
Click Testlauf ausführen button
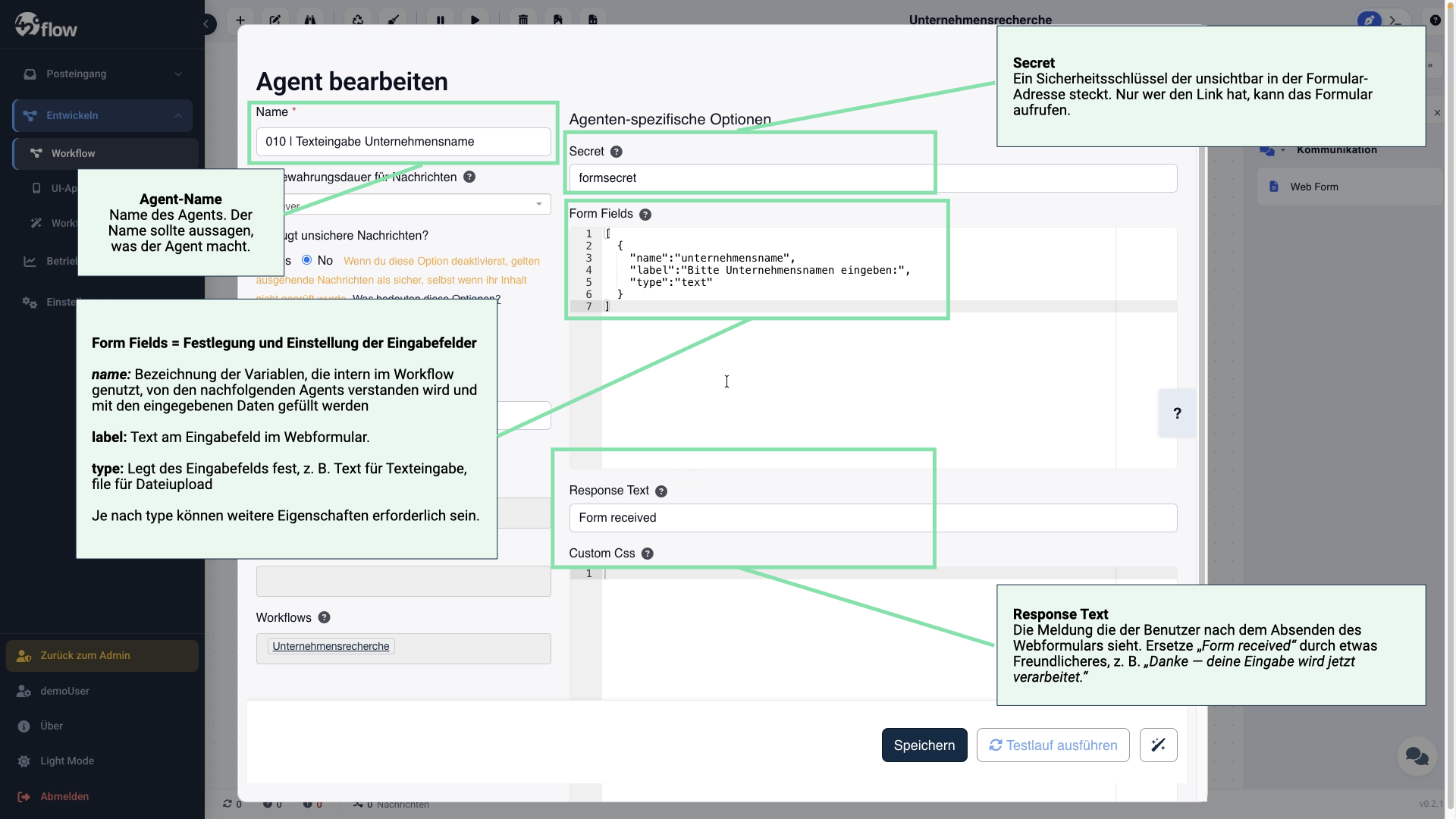(1053, 745)
